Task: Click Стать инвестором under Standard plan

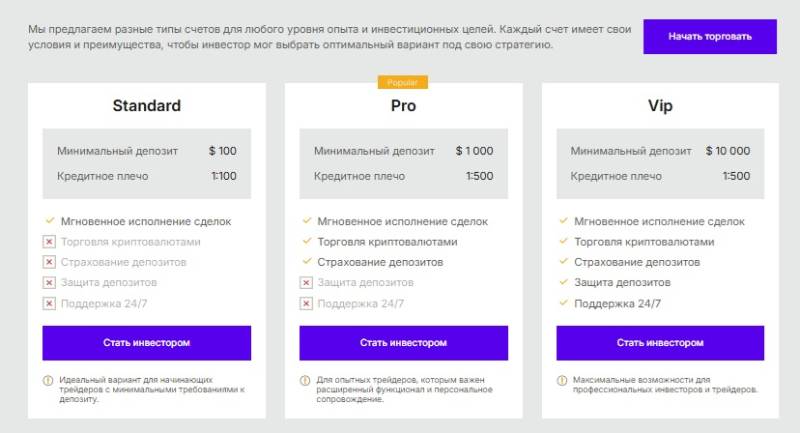Action: tap(146, 343)
